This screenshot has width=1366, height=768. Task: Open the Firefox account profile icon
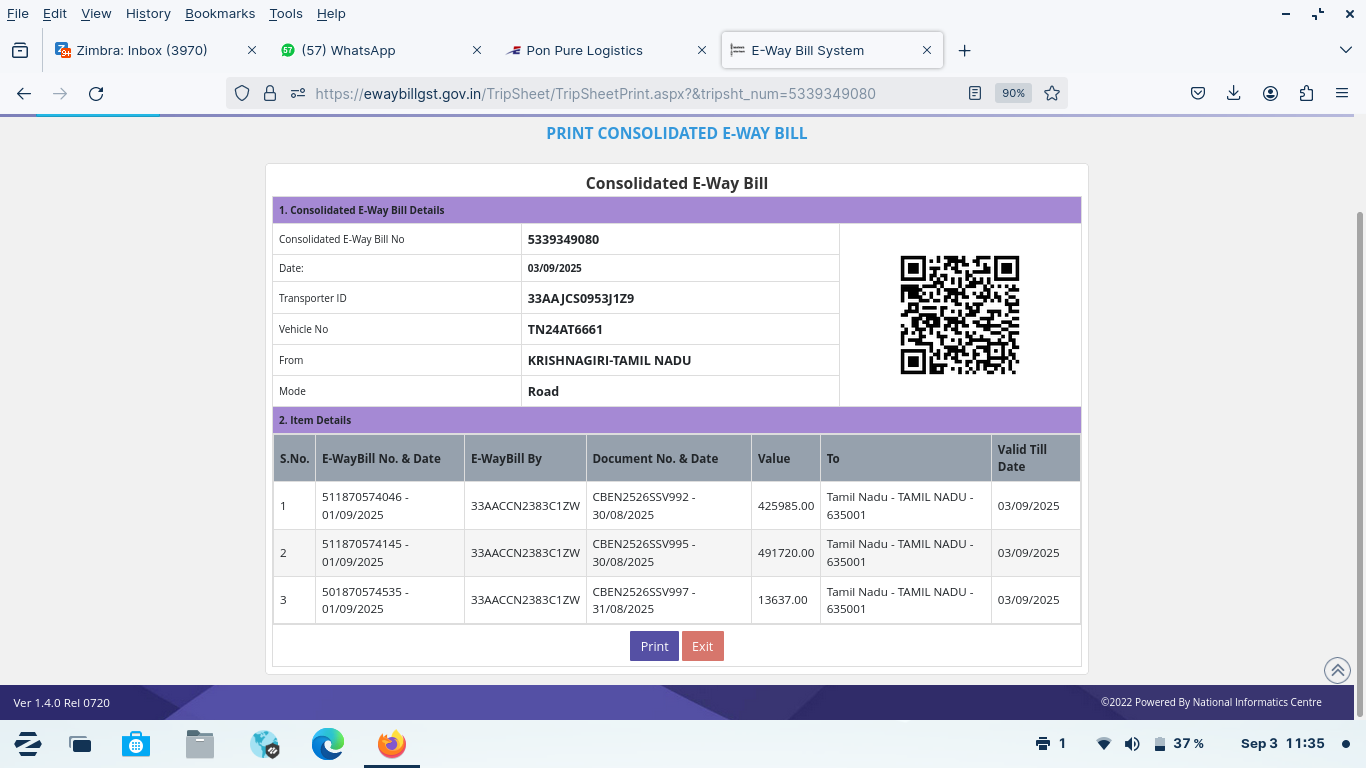(x=1270, y=93)
